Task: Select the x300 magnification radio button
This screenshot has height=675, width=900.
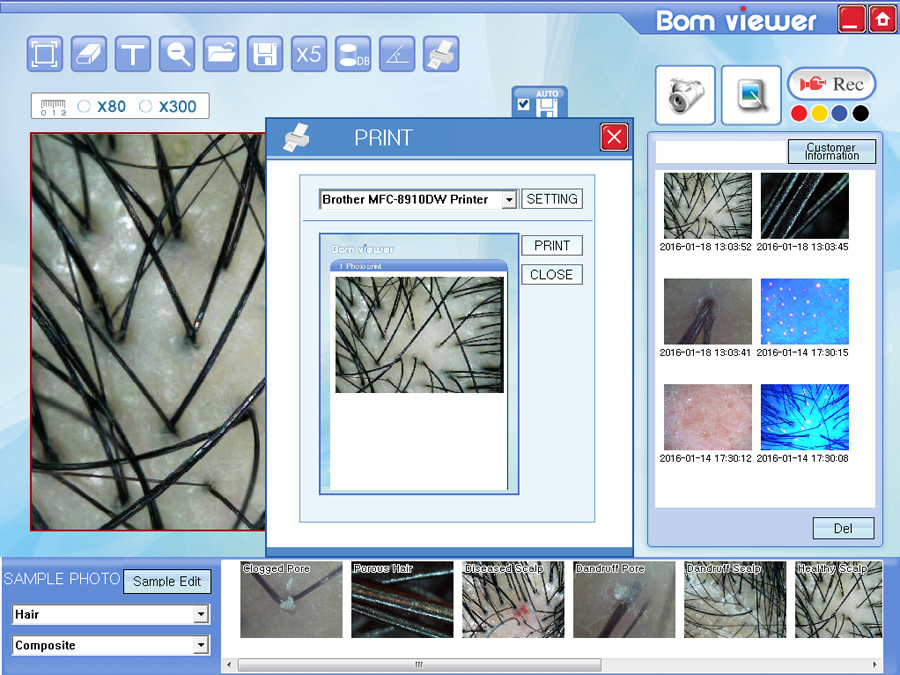Action: coord(146,106)
